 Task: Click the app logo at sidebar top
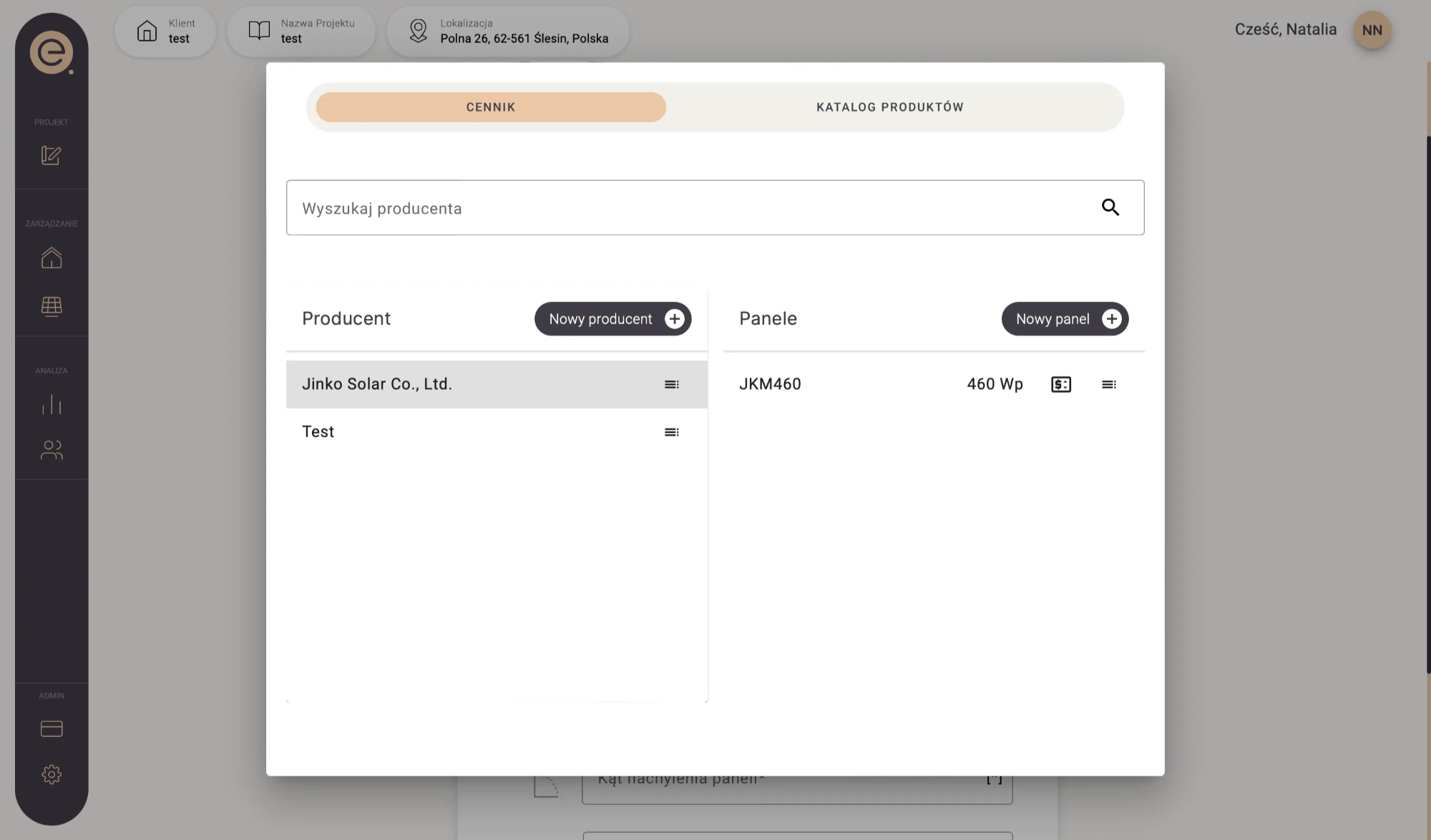[51, 52]
